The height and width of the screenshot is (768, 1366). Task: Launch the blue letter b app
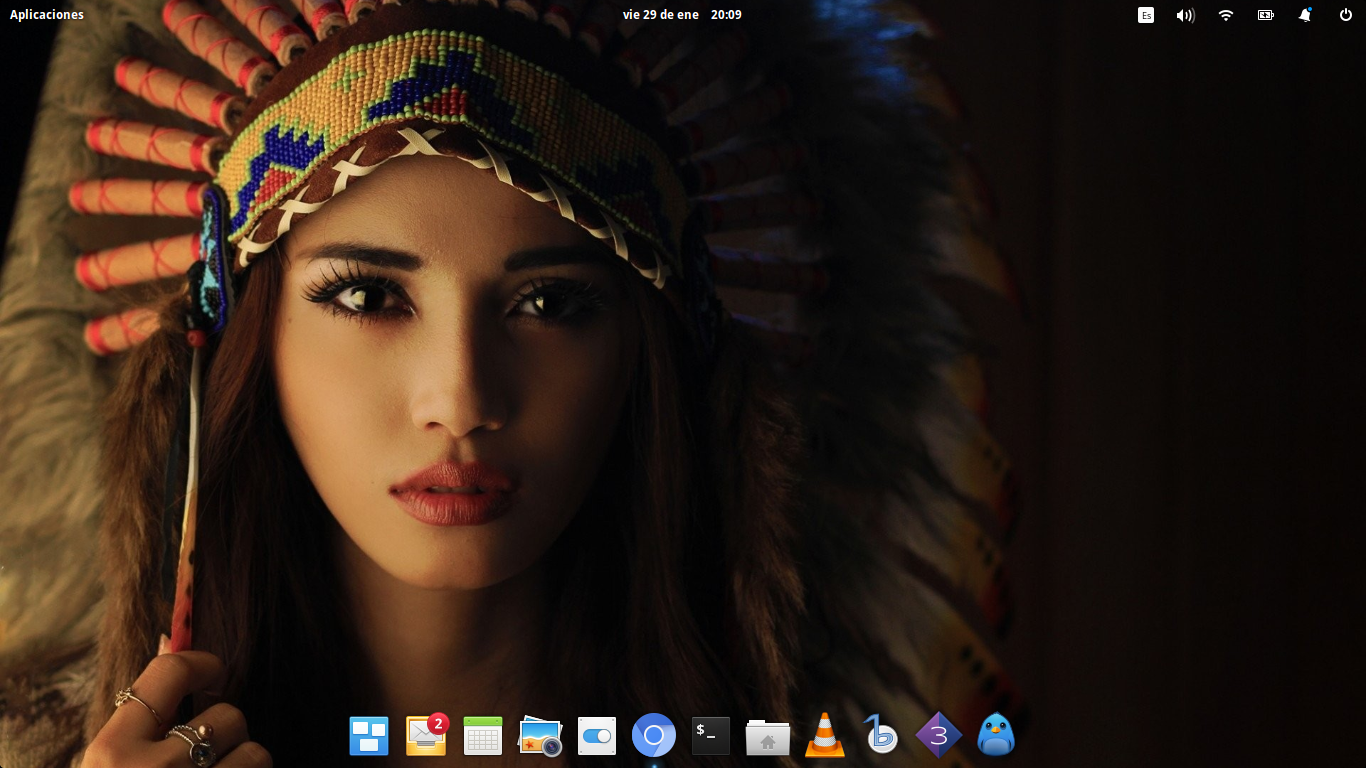[881, 735]
